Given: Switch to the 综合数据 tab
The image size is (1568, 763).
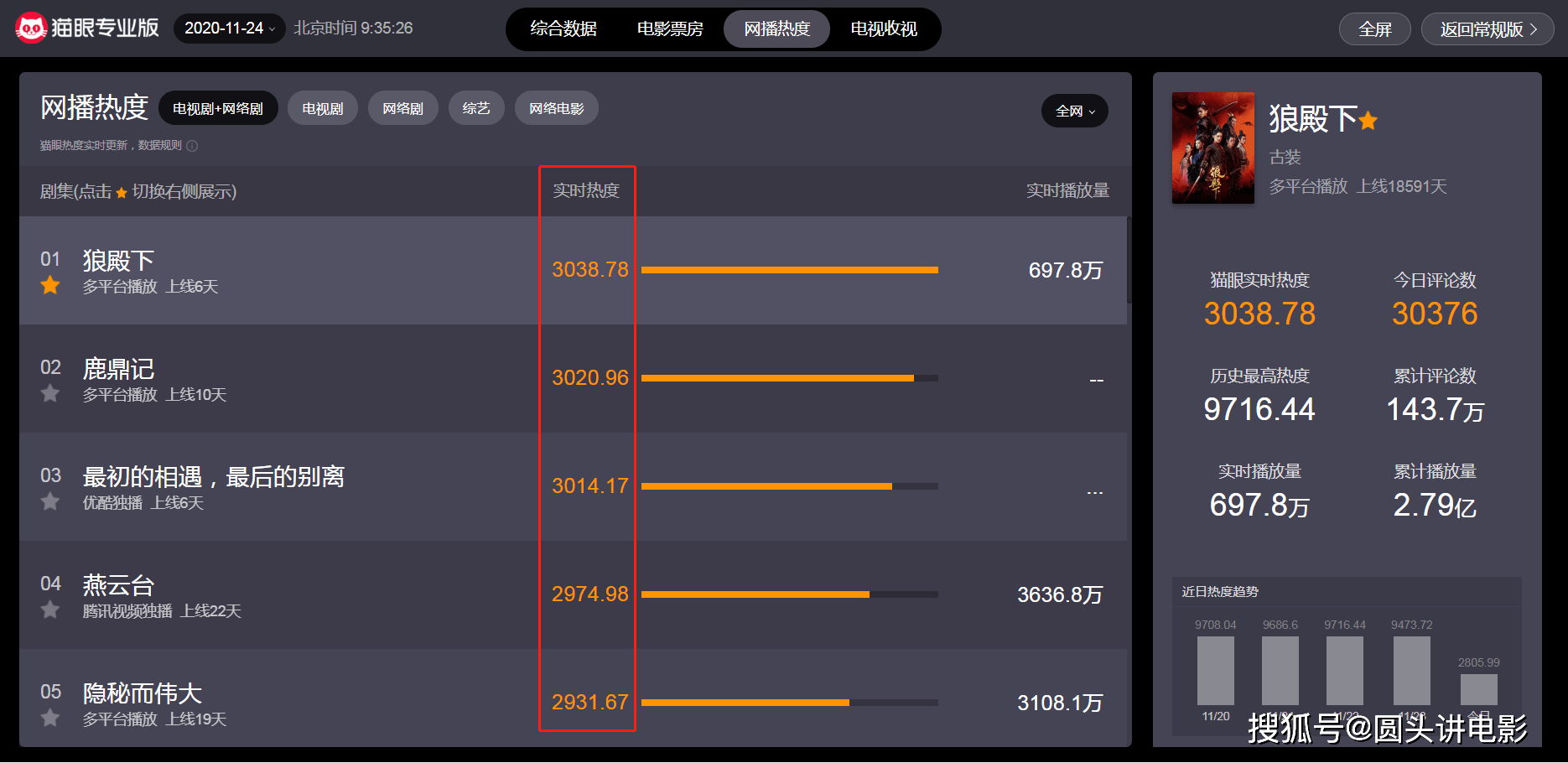Looking at the screenshot, I should (x=563, y=29).
